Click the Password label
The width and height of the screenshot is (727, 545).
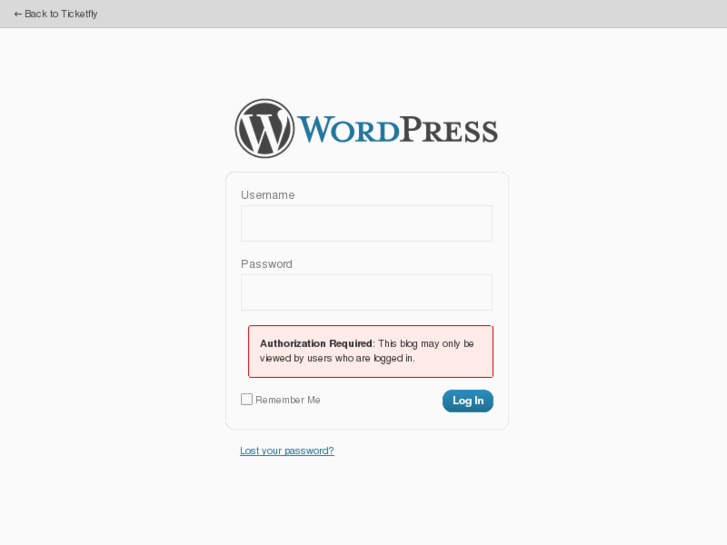(267, 264)
